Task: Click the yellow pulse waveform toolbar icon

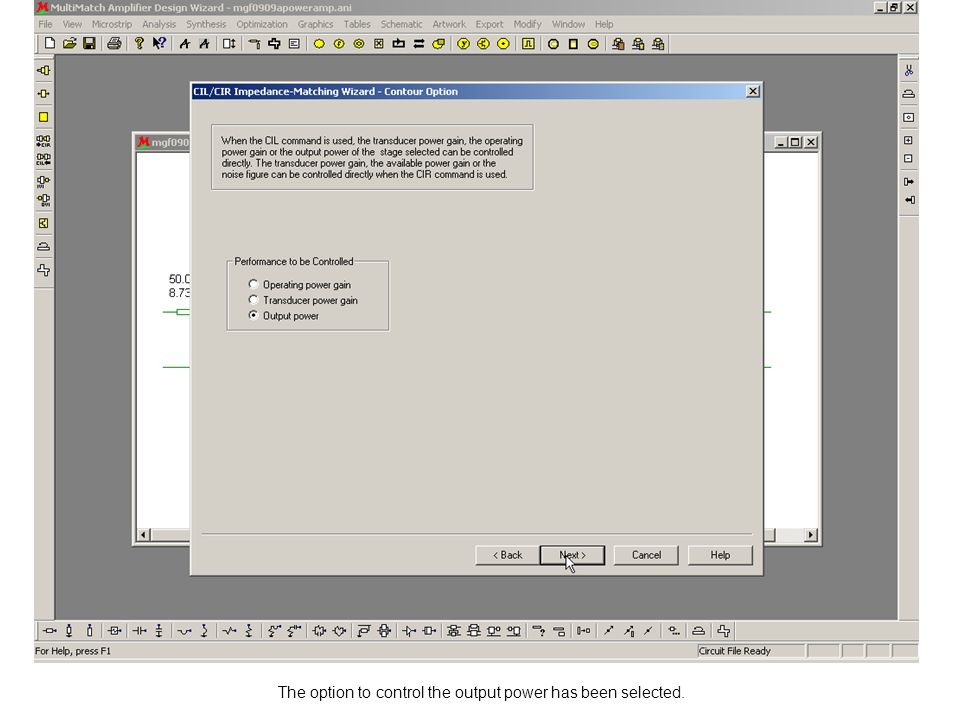Action: [528, 44]
